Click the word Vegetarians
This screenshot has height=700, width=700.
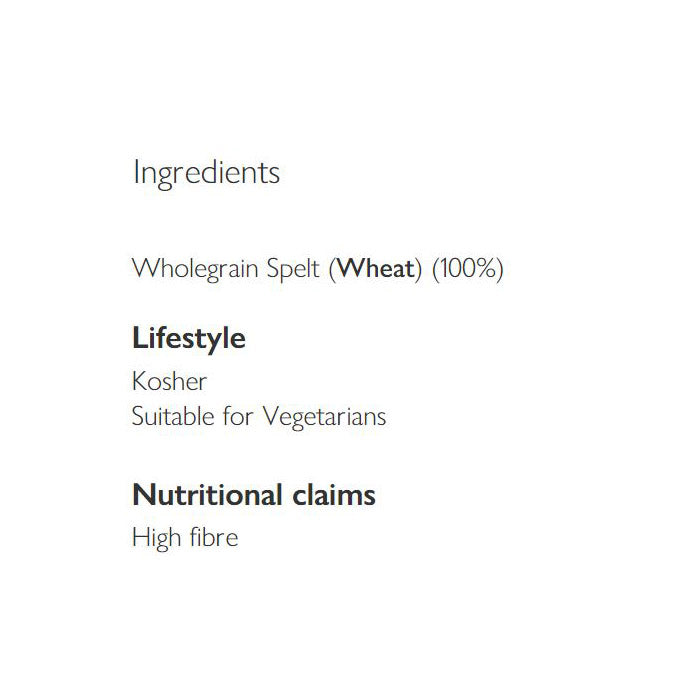(323, 416)
